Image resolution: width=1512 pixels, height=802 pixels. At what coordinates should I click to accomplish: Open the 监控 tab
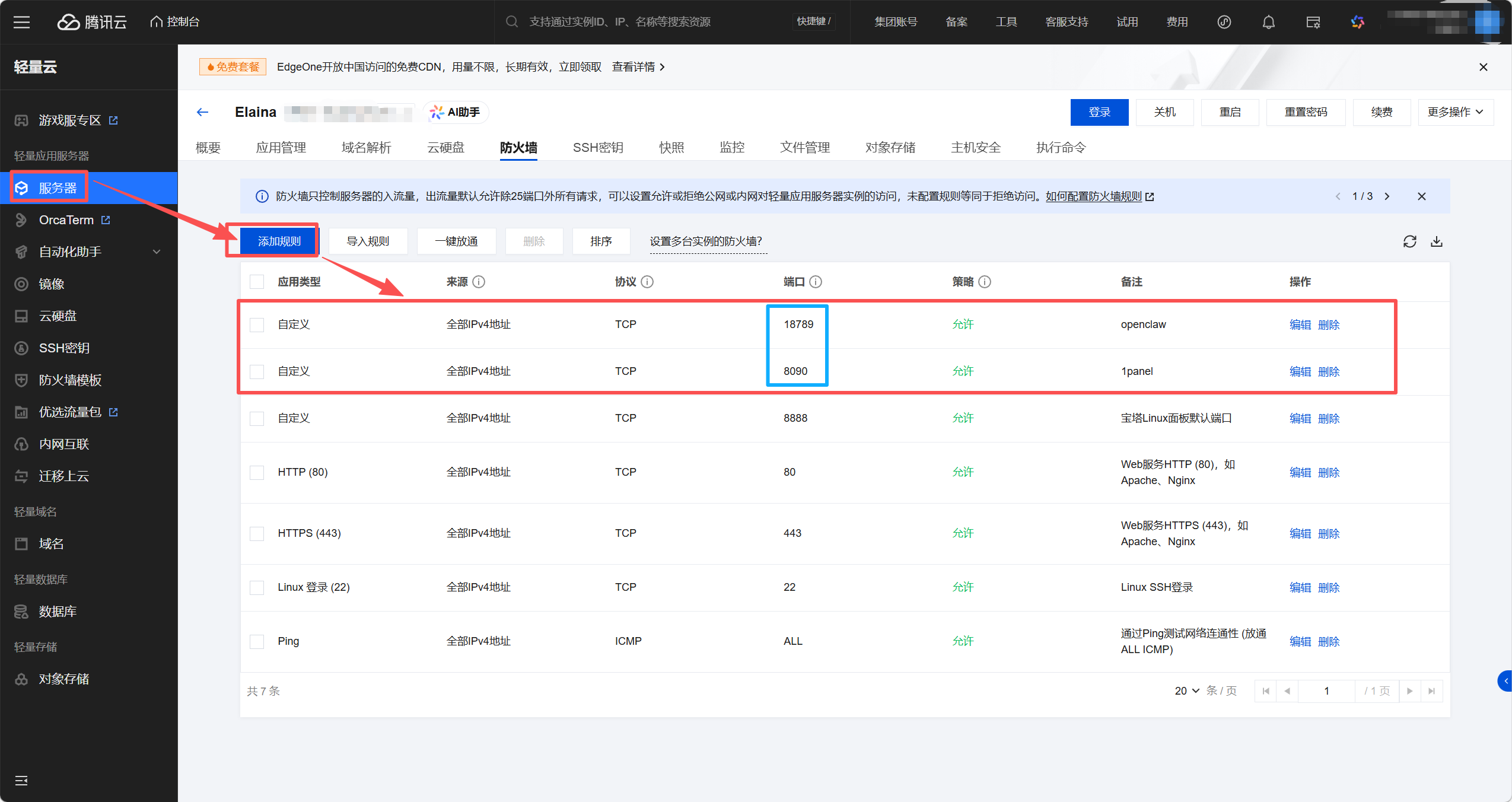(x=731, y=147)
